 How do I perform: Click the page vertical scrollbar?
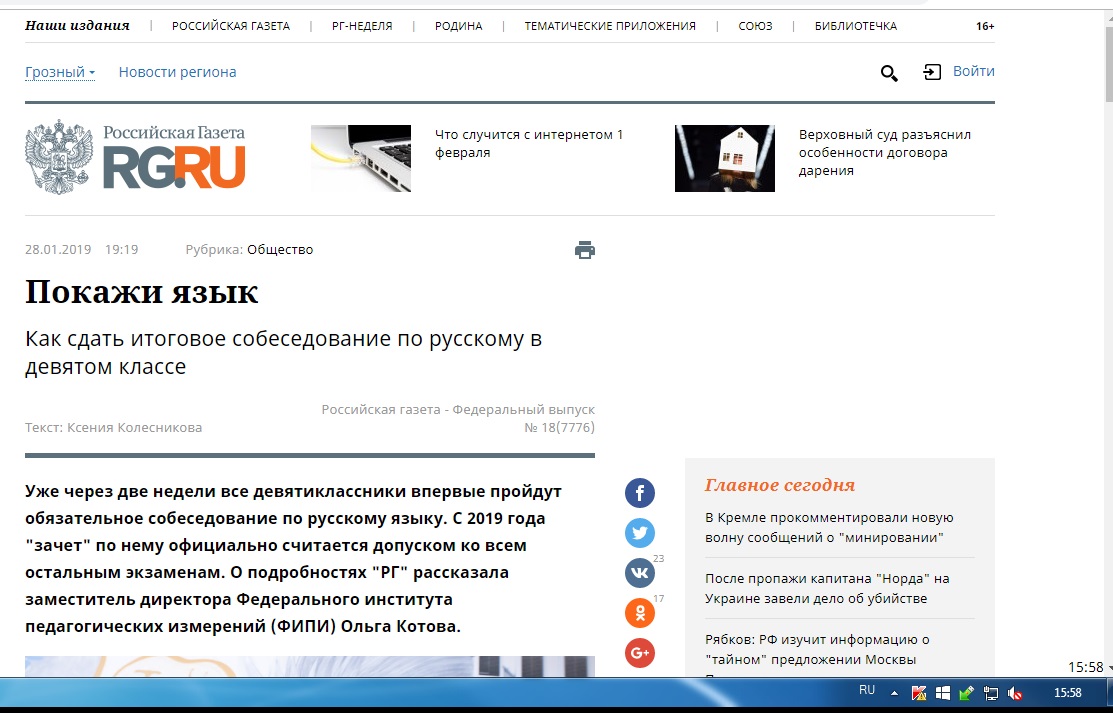pos(1107,300)
